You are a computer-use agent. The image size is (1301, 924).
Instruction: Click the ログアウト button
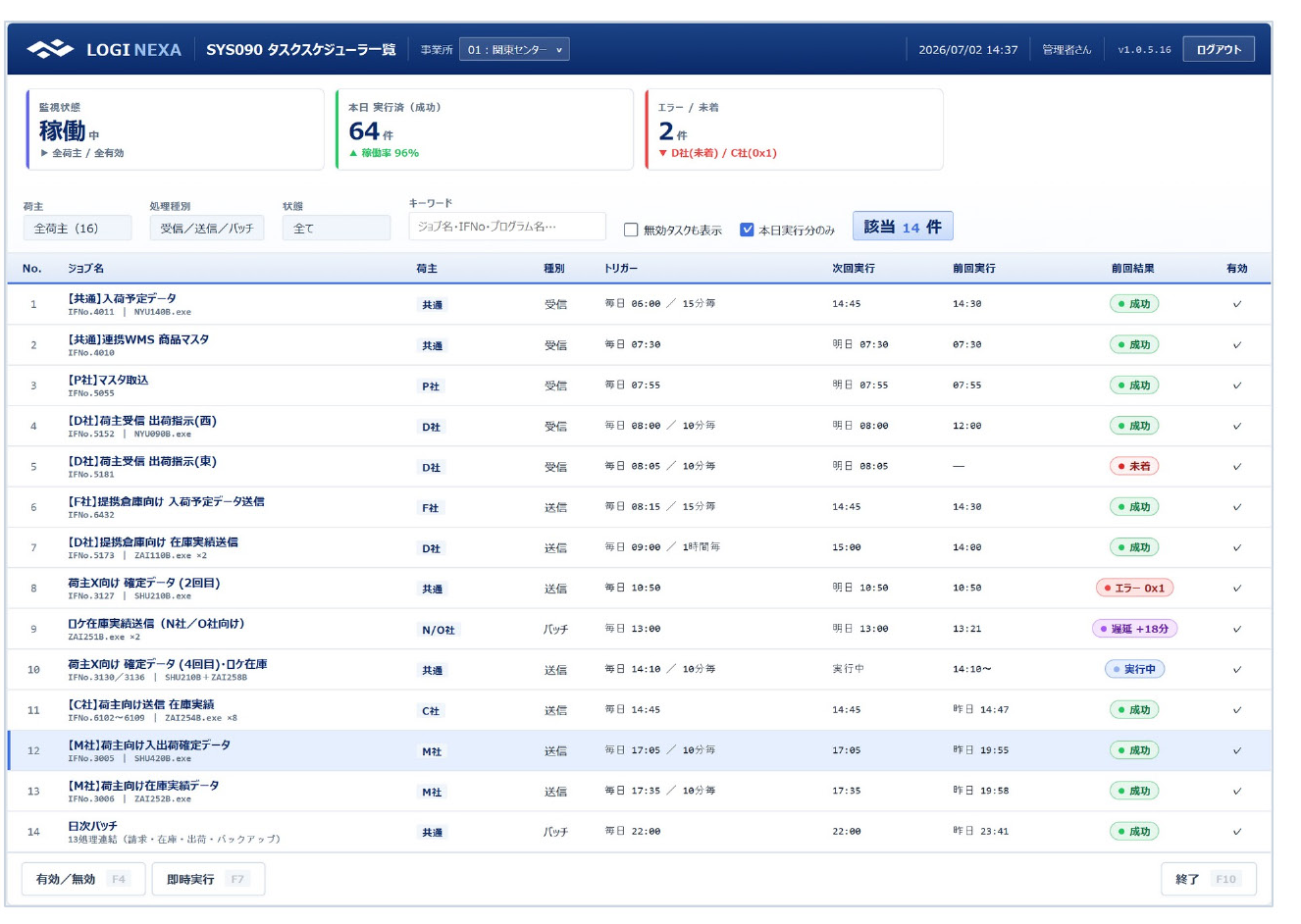(1219, 49)
